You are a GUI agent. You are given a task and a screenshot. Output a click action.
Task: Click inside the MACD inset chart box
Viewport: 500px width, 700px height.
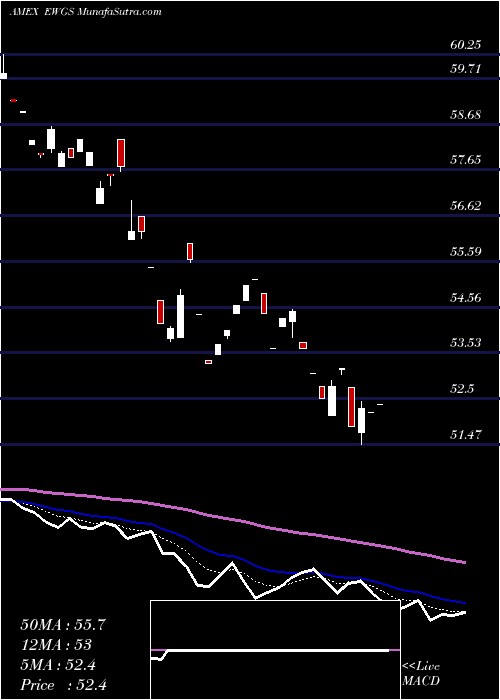coord(275,650)
